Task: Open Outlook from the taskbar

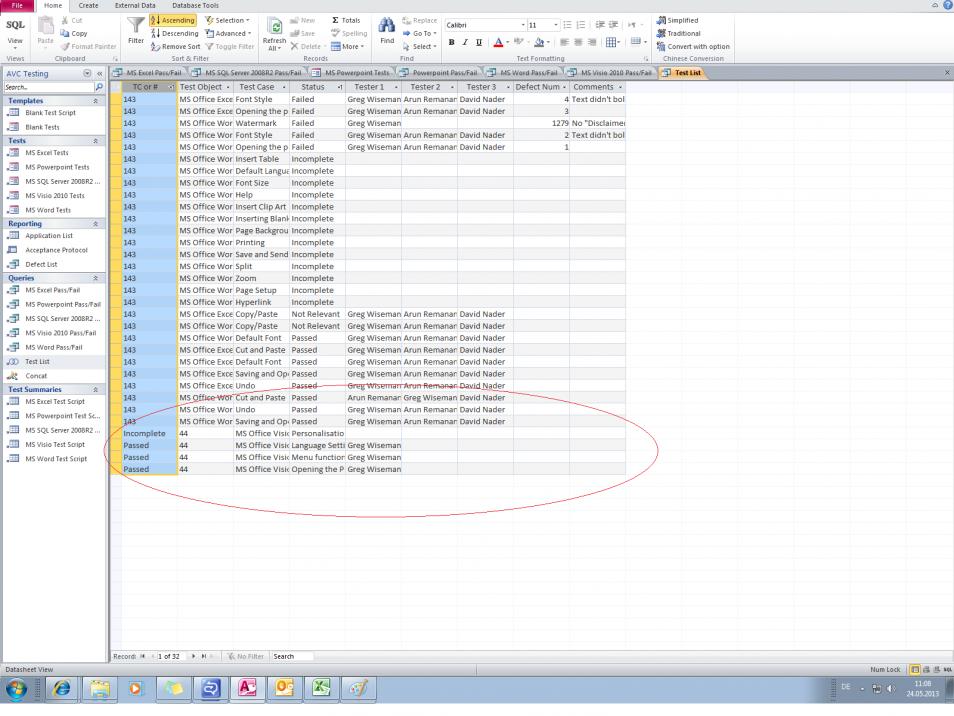Action: coord(284,689)
